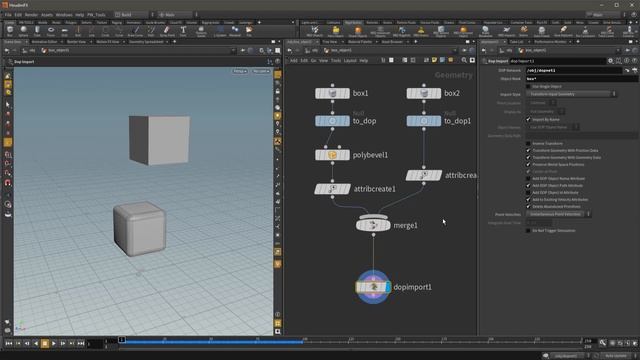Open the Render menu
This screenshot has width=640, height=360.
coord(31,15)
